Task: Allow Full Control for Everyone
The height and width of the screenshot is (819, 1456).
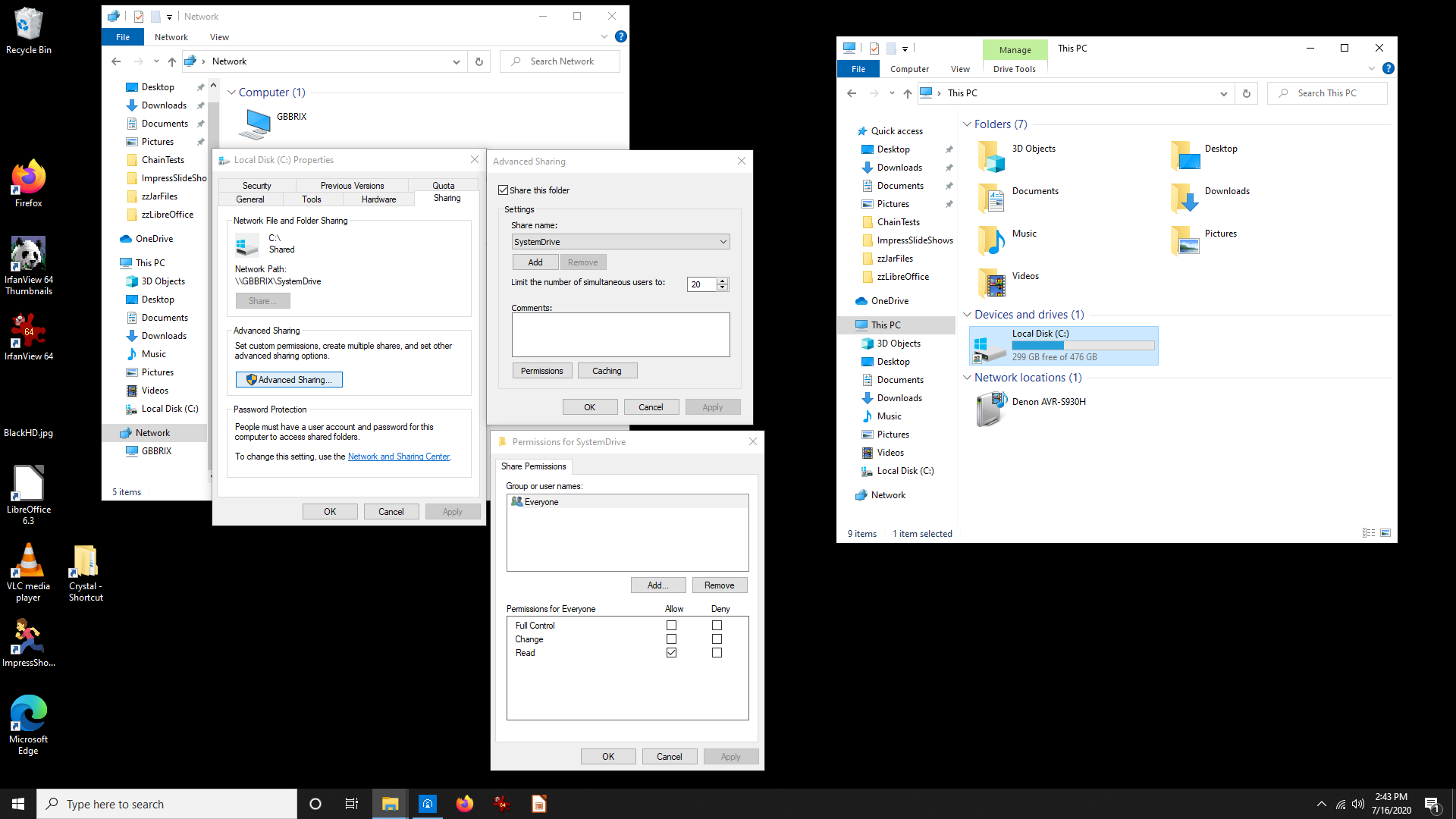Action: pos(671,626)
